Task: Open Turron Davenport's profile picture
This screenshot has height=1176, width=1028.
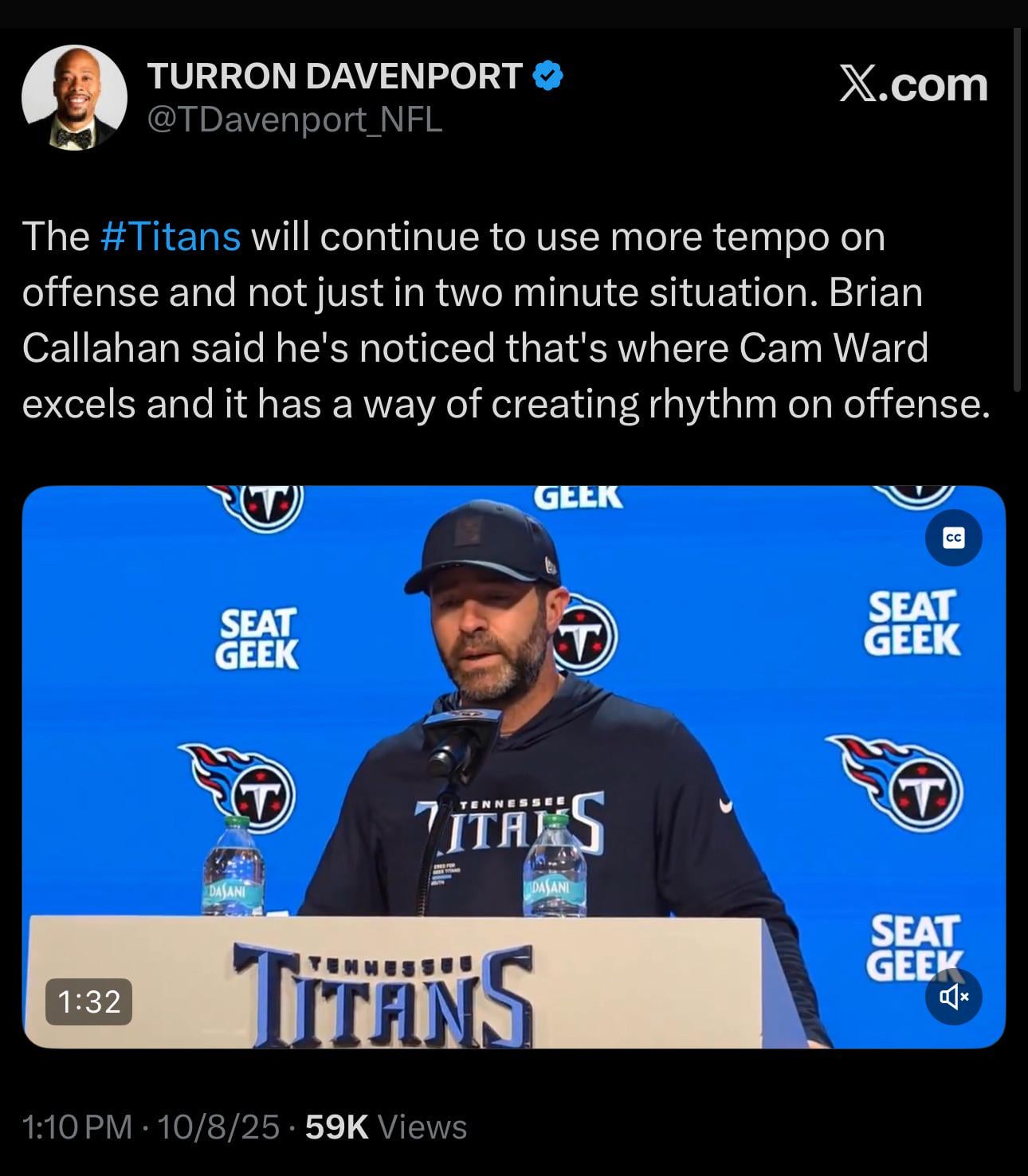Action: 74,98
